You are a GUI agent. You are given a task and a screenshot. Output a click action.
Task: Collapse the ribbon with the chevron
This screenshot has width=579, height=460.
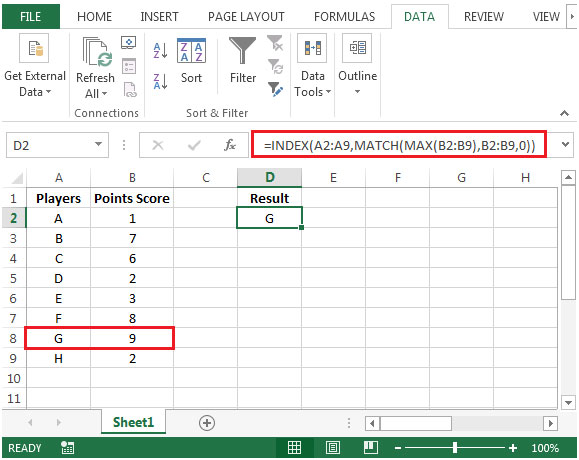564,113
